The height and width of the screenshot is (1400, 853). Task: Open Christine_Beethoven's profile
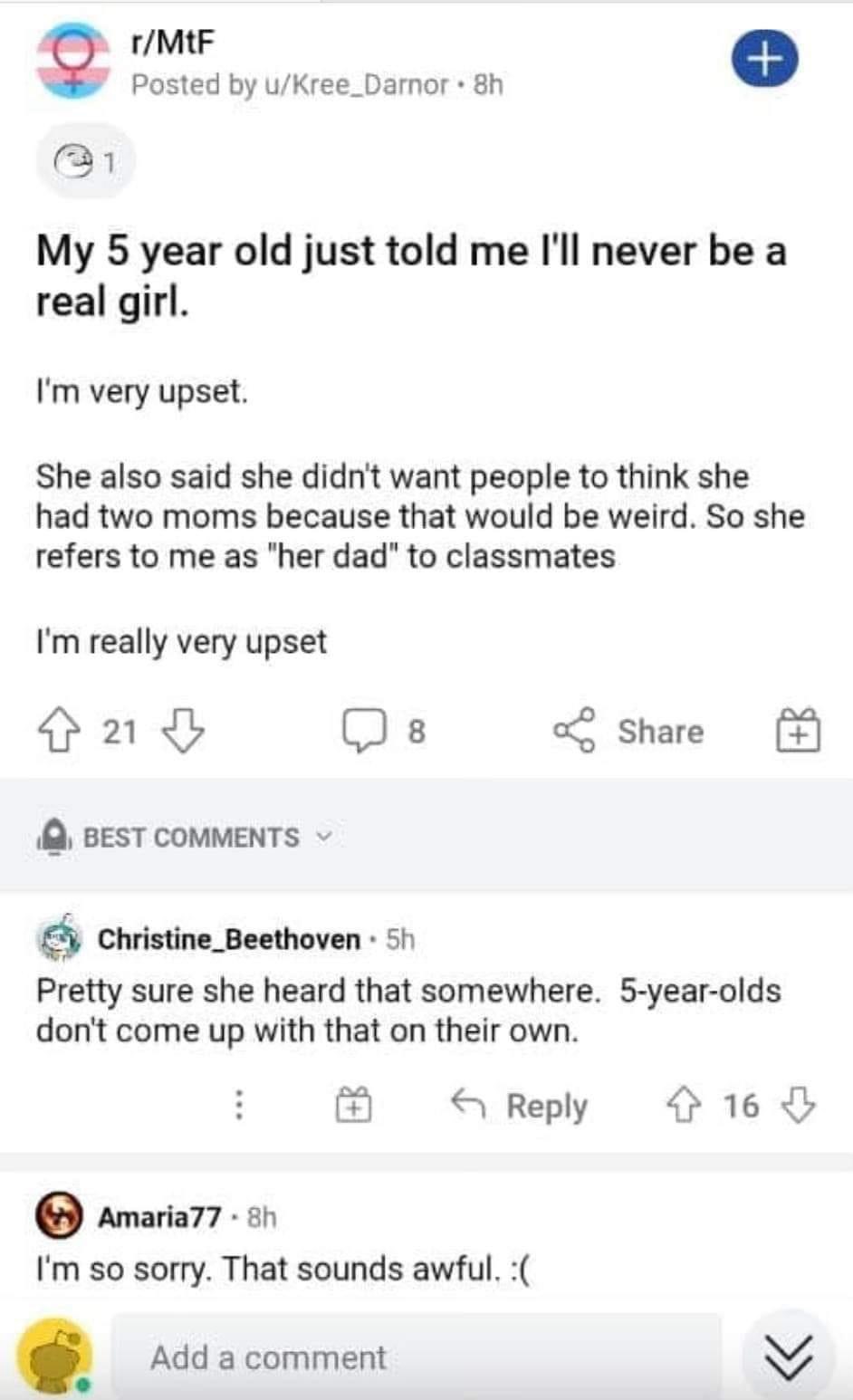tap(228, 939)
